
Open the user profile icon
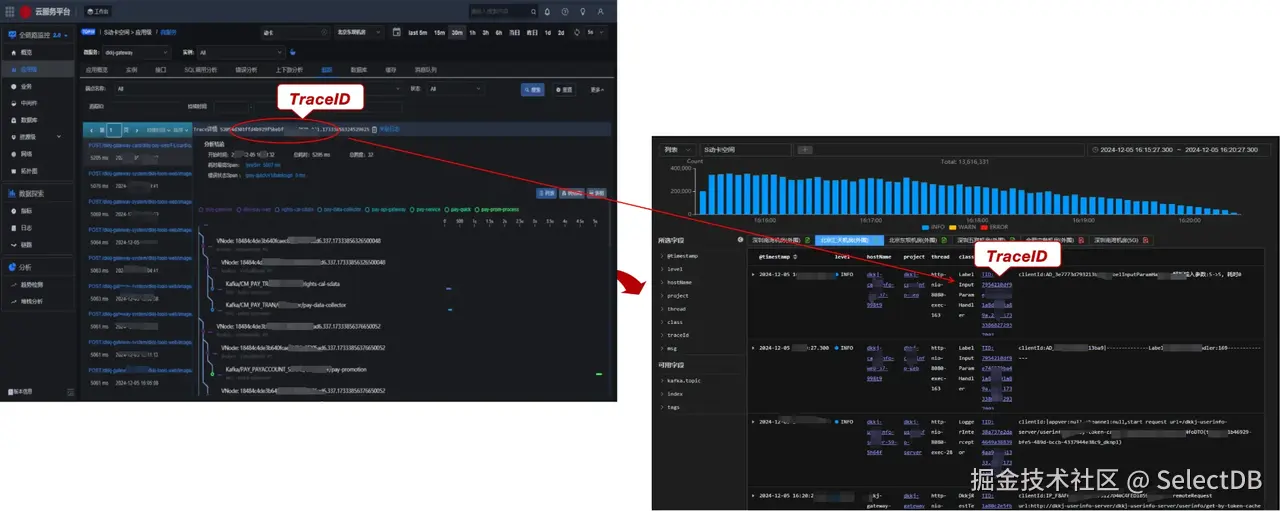[x=600, y=12]
